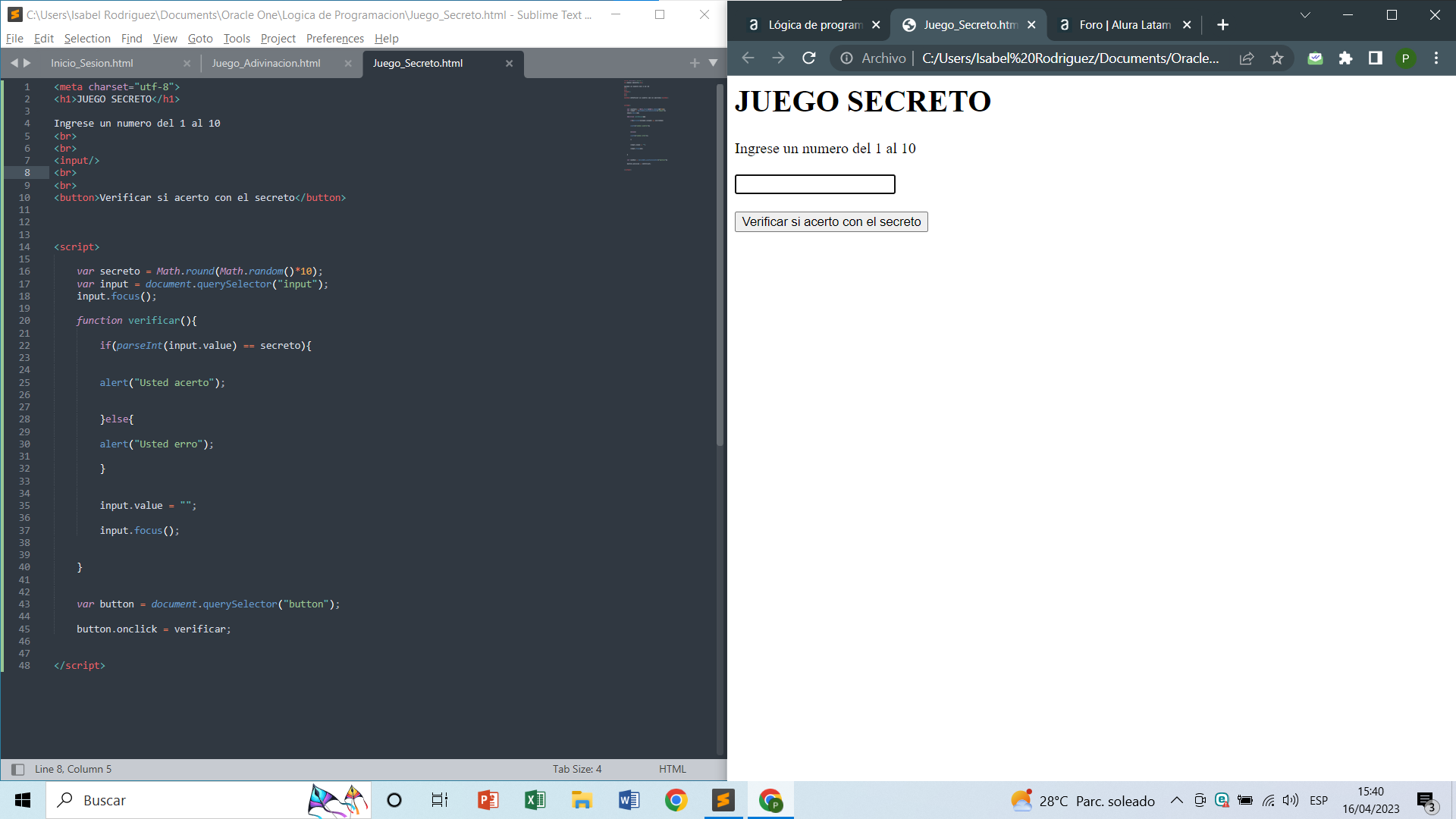1456x819 pixels.
Task: Open the Find menu
Action: click(x=132, y=39)
